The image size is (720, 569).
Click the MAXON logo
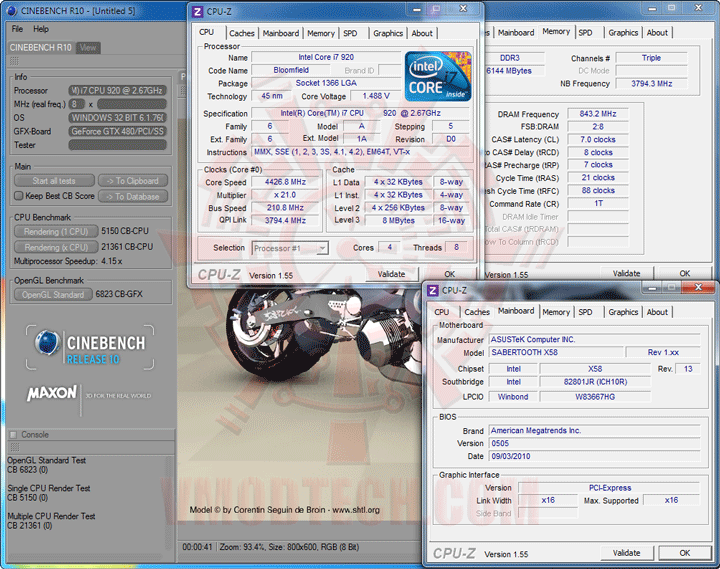pyautogui.click(x=52, y=393)
